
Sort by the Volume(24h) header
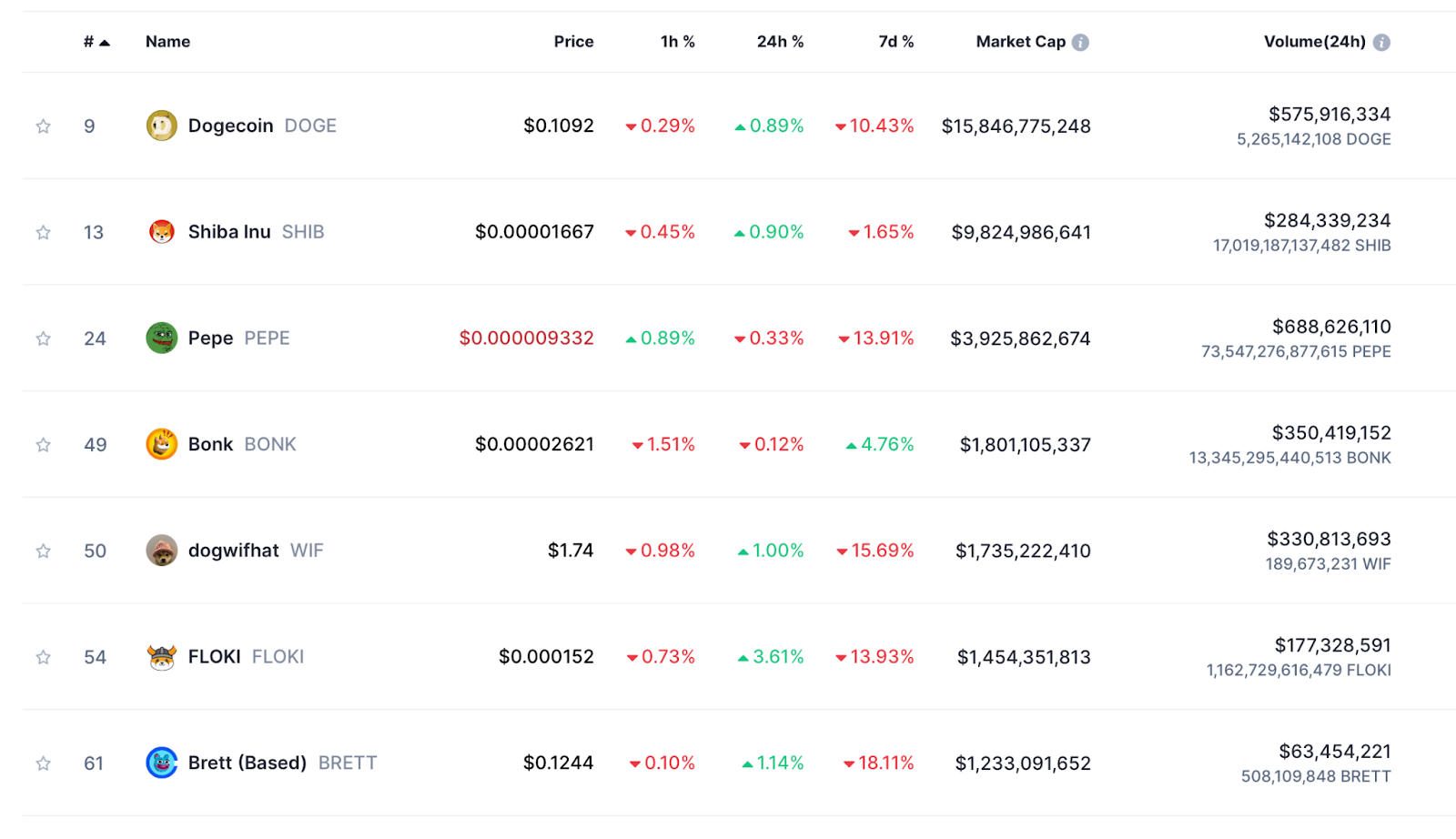[1314, 42]
